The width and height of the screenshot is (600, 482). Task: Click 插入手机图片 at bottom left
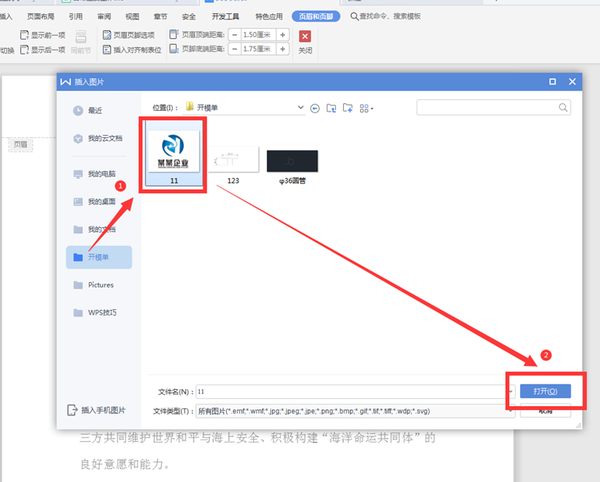tap(102, 410)
